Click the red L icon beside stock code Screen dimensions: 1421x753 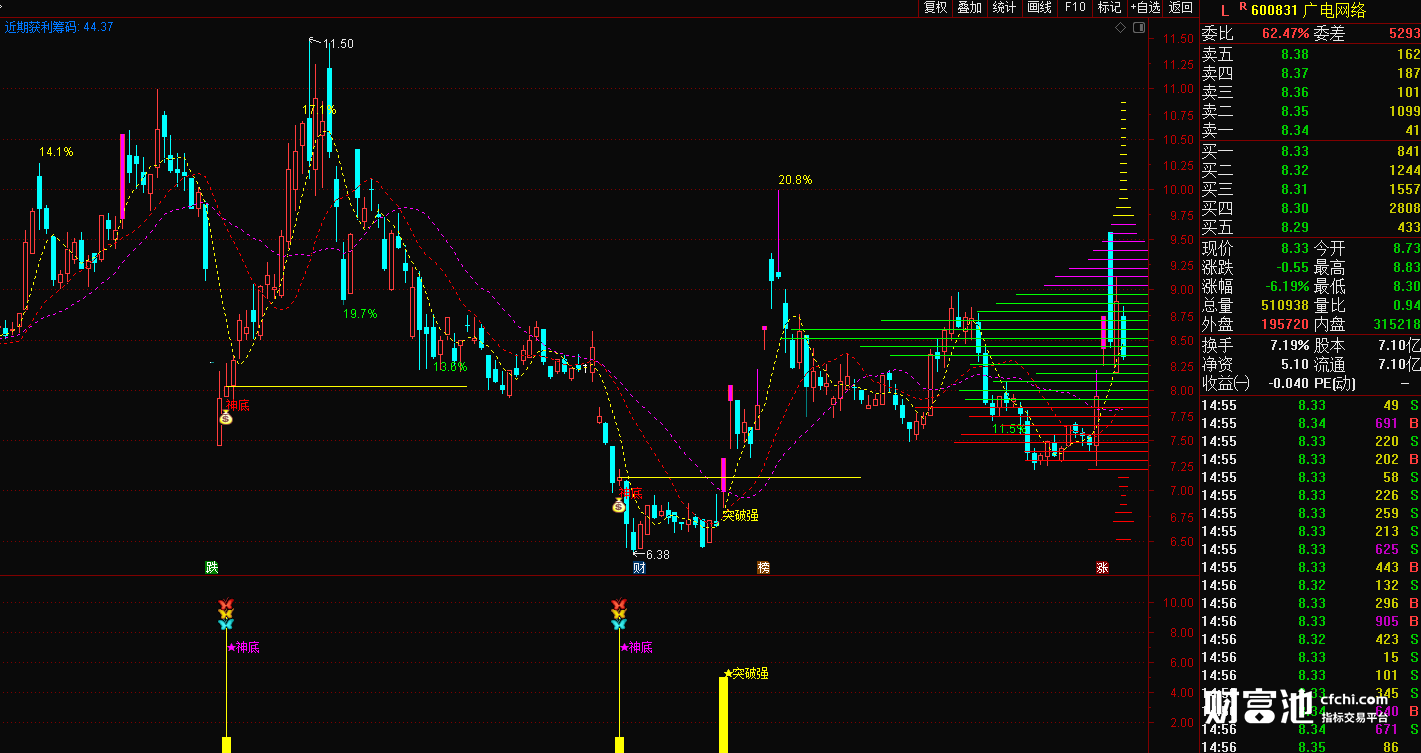coord(1225,10)
